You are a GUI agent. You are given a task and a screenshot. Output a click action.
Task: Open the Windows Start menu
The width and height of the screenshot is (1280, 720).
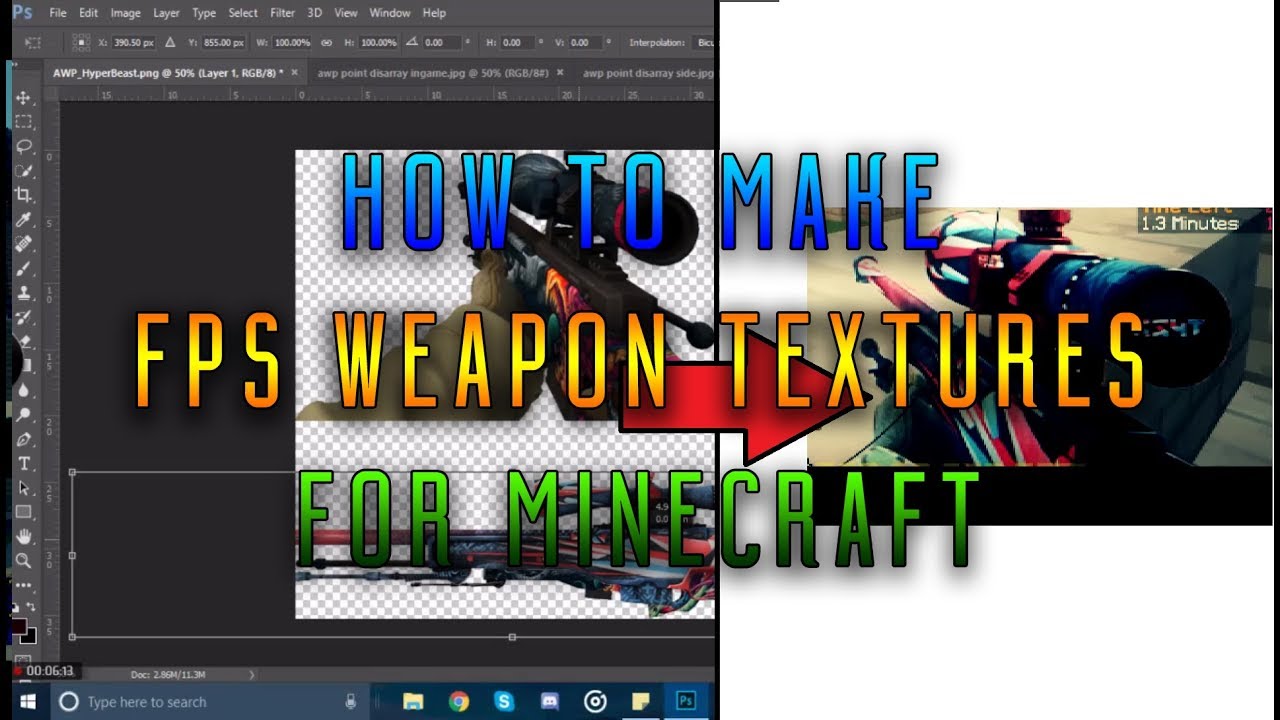[x=26, y=702]
